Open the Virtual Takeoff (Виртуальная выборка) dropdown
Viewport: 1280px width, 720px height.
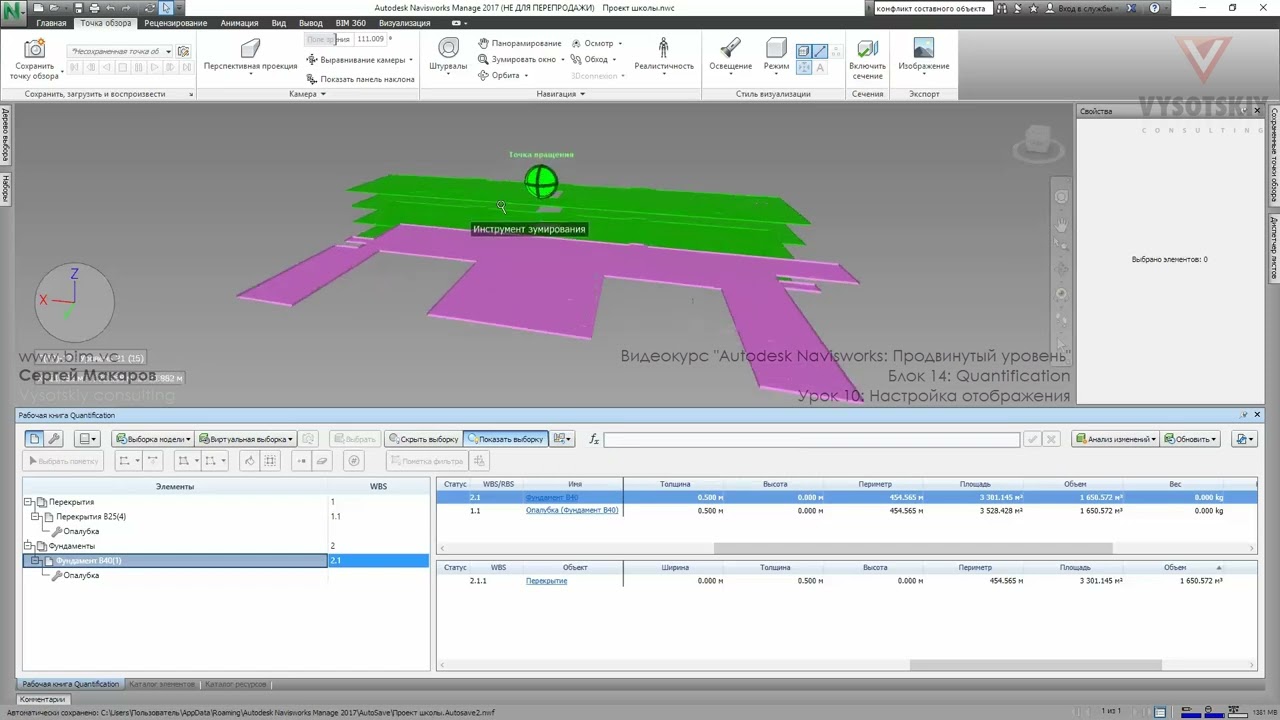tap(245, 439)
